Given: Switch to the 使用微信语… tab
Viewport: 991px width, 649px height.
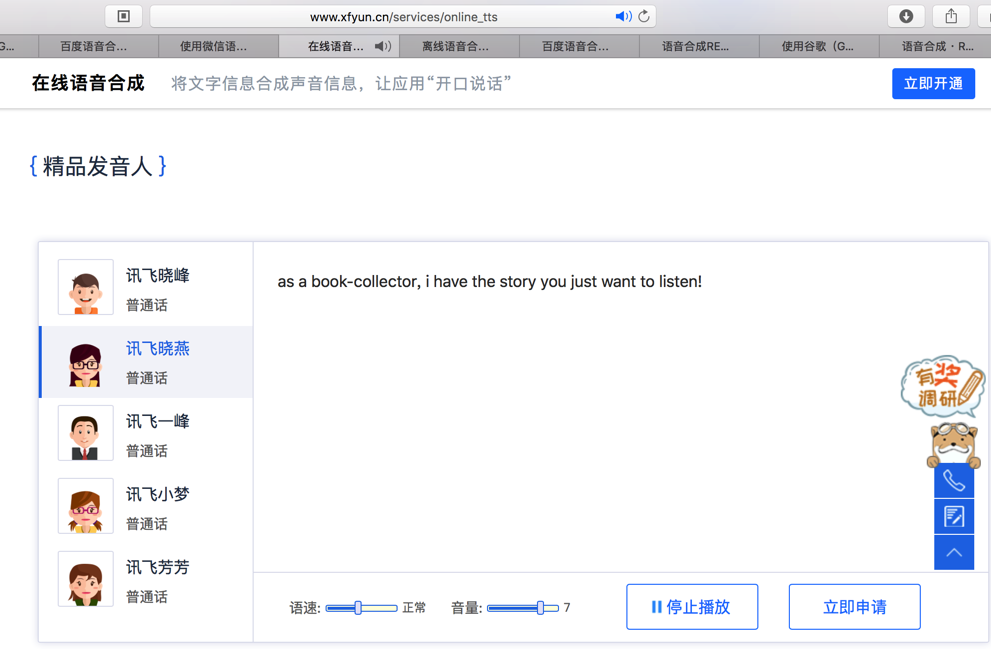Looking at the screenshot, I should point(219,46).
